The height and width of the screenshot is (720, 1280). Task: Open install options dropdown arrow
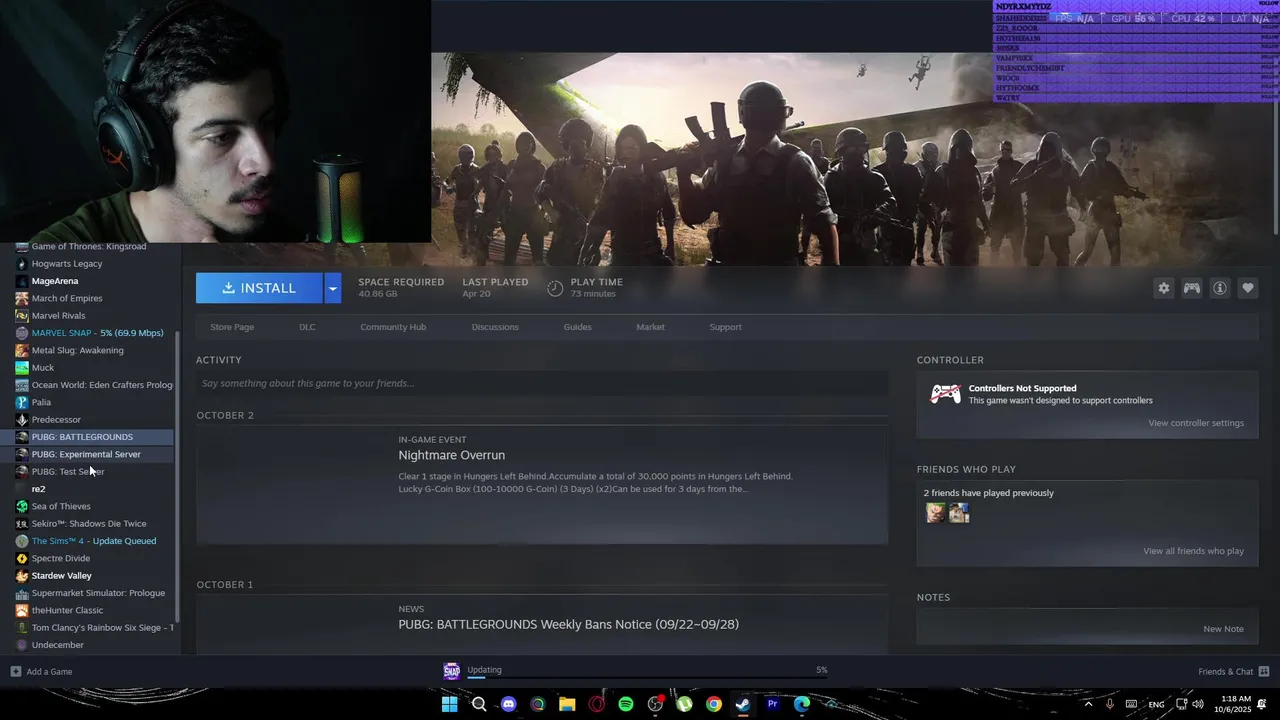tap(333, 288)
